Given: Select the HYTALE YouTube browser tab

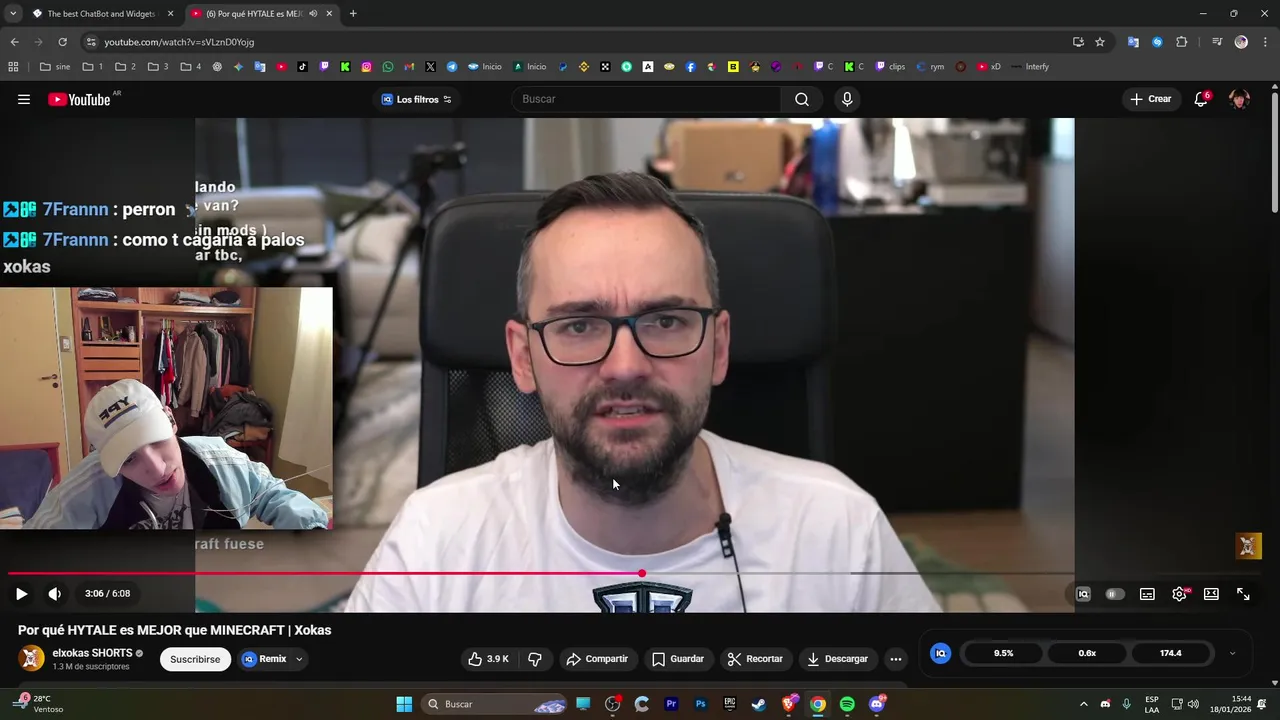Looking at the screenshot, I should [x=262, y=14].
